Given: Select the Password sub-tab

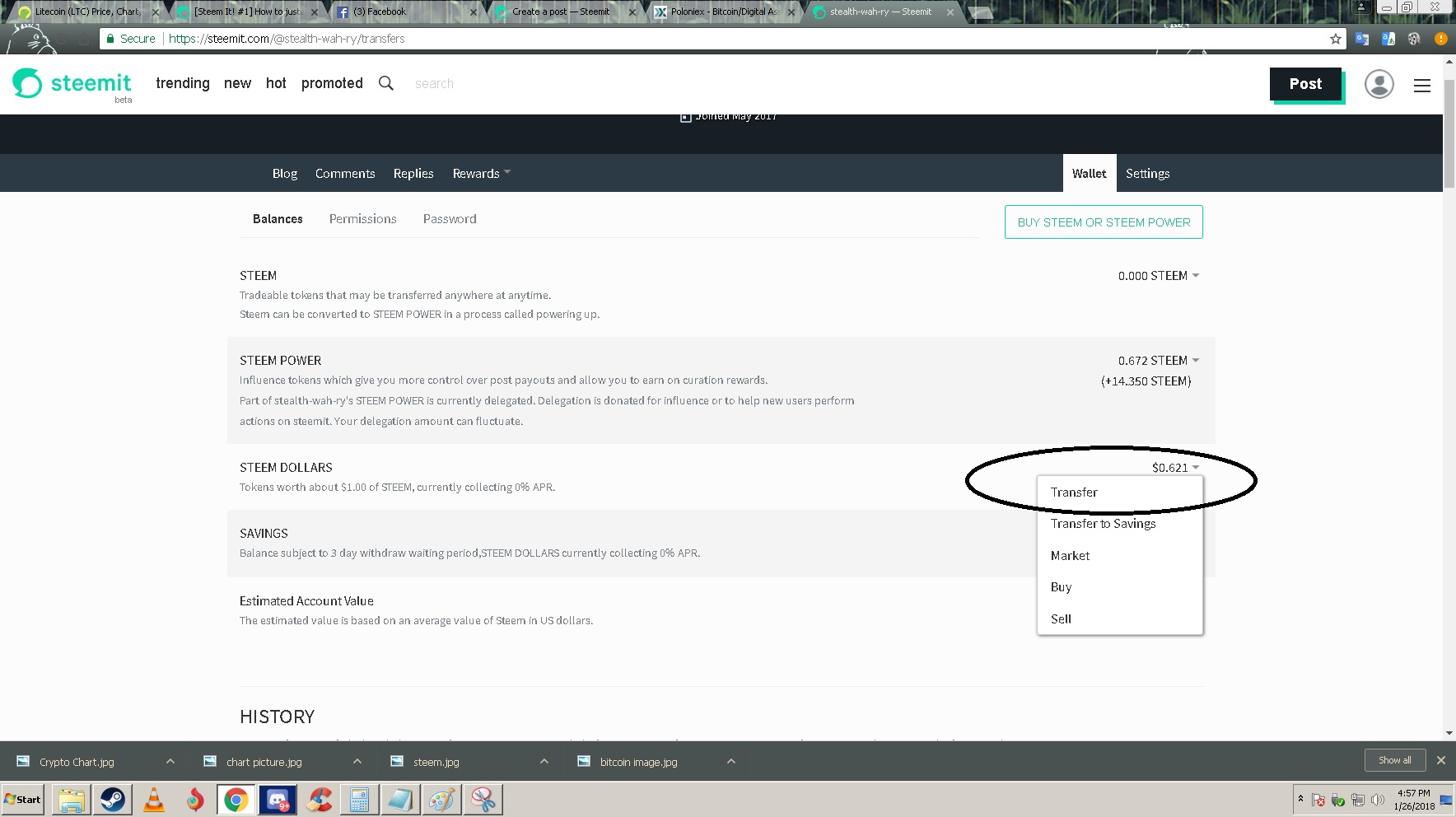Looking at the screenshot, I should (450, 219).
